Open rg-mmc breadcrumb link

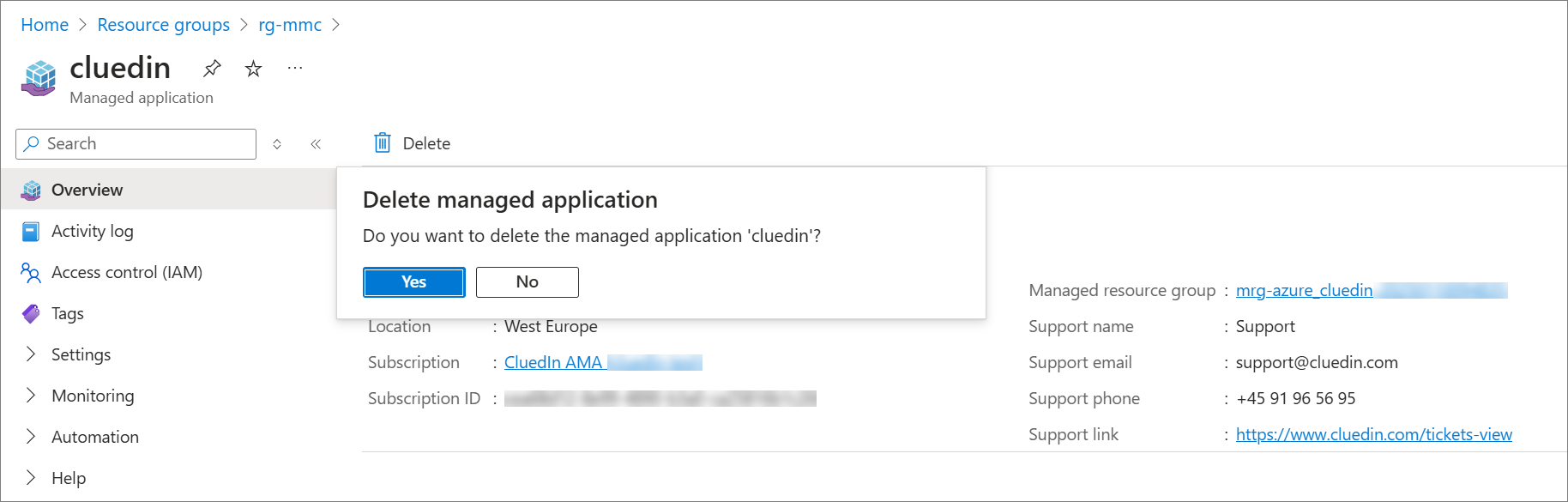point(290,25)
